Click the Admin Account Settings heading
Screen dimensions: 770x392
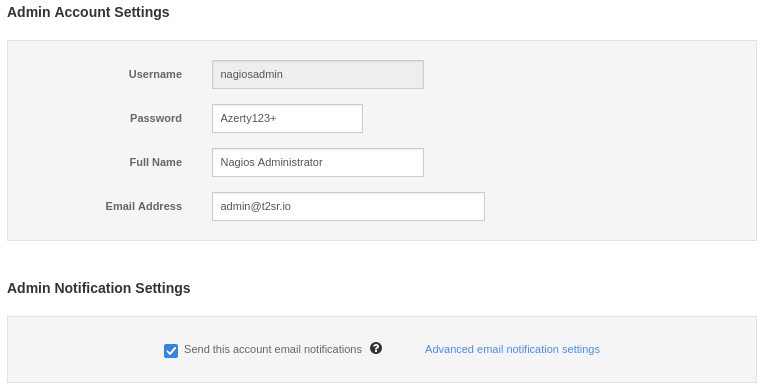88,12
